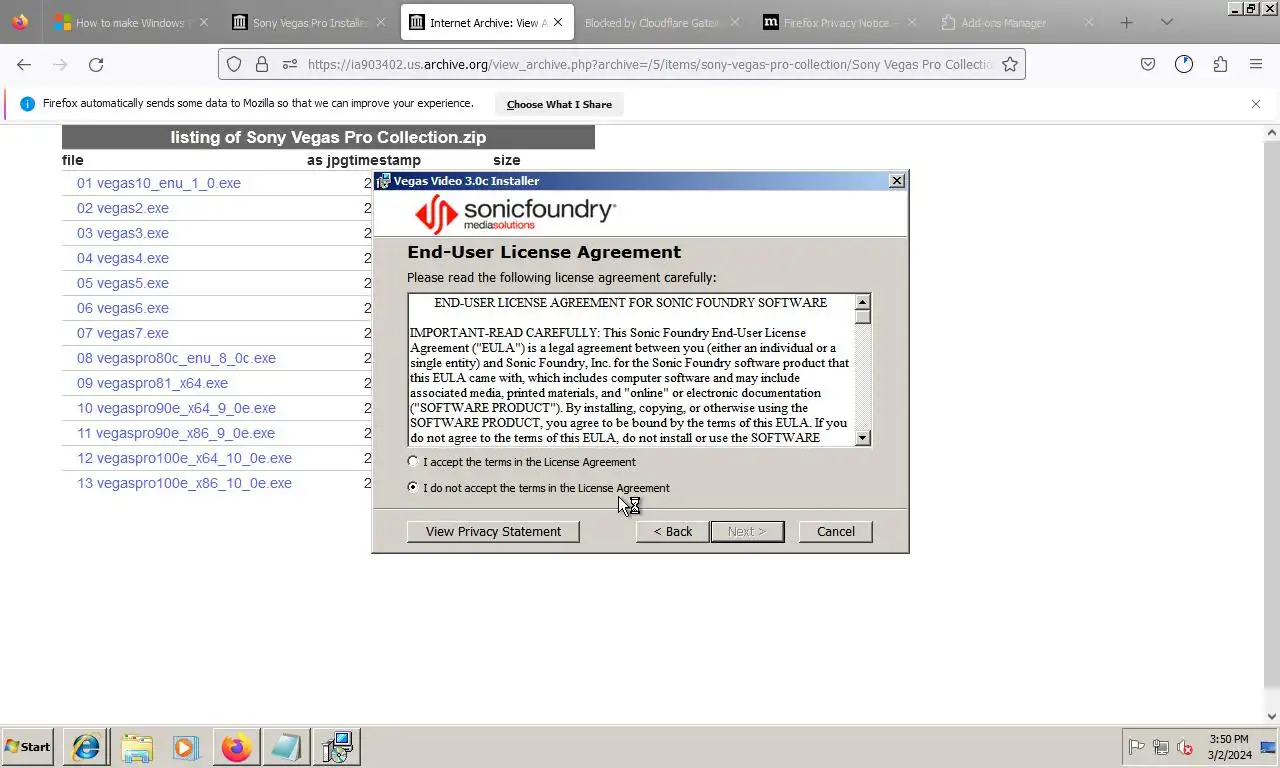Open the Extensions puzzle icon

click(1220, 65)
